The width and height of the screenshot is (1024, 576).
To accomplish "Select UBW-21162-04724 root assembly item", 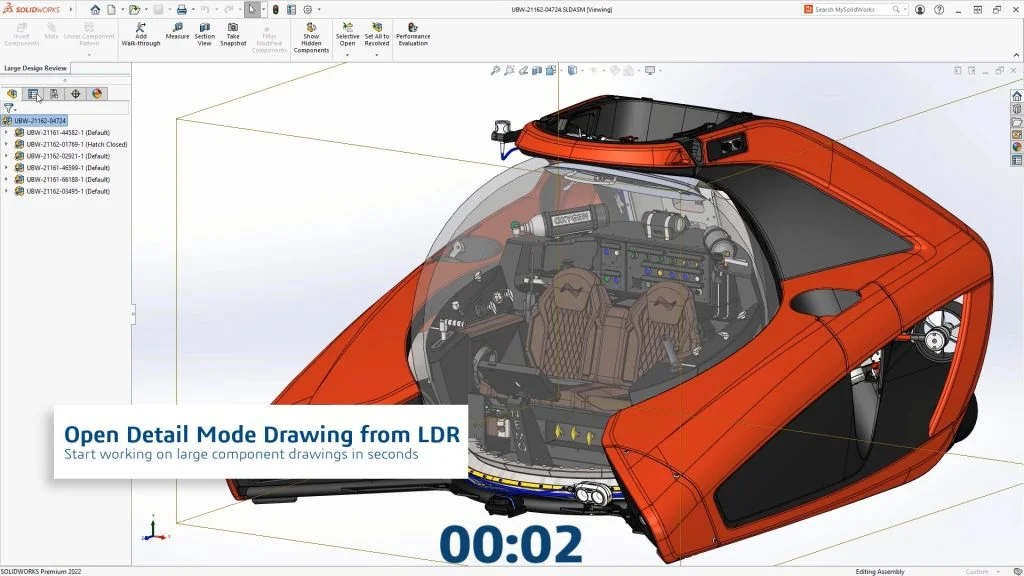I will [x=40, y=120].
